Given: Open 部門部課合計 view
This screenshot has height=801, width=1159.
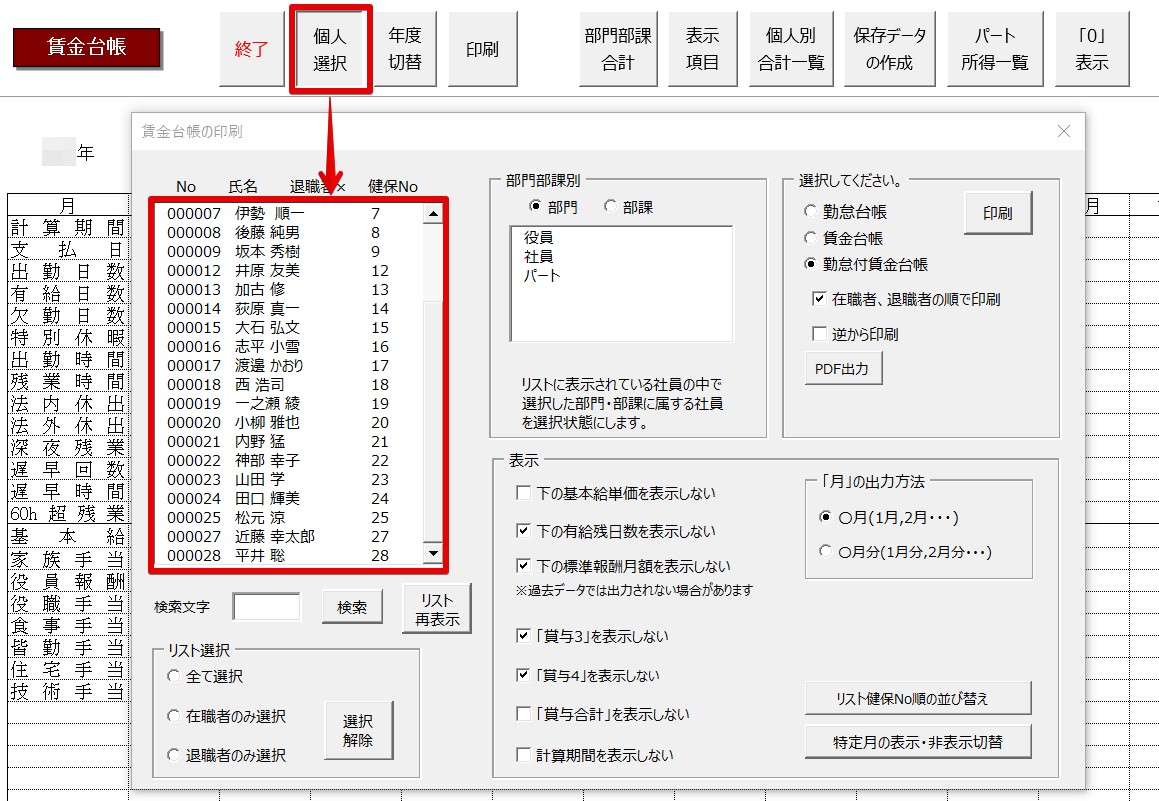Looking at the screenshot, I should pyautogui.click(x=618, y=49).
